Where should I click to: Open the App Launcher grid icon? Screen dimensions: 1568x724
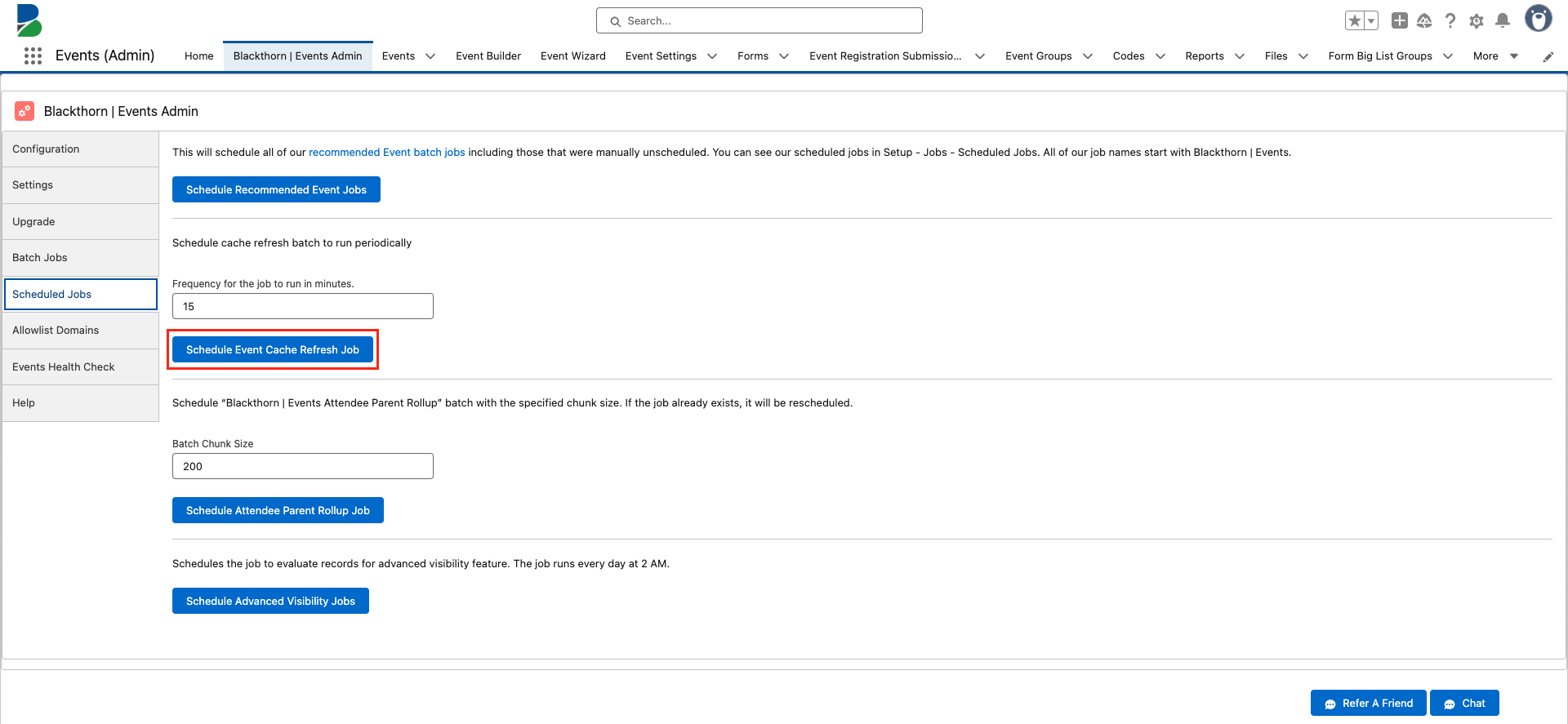(33, 56)
